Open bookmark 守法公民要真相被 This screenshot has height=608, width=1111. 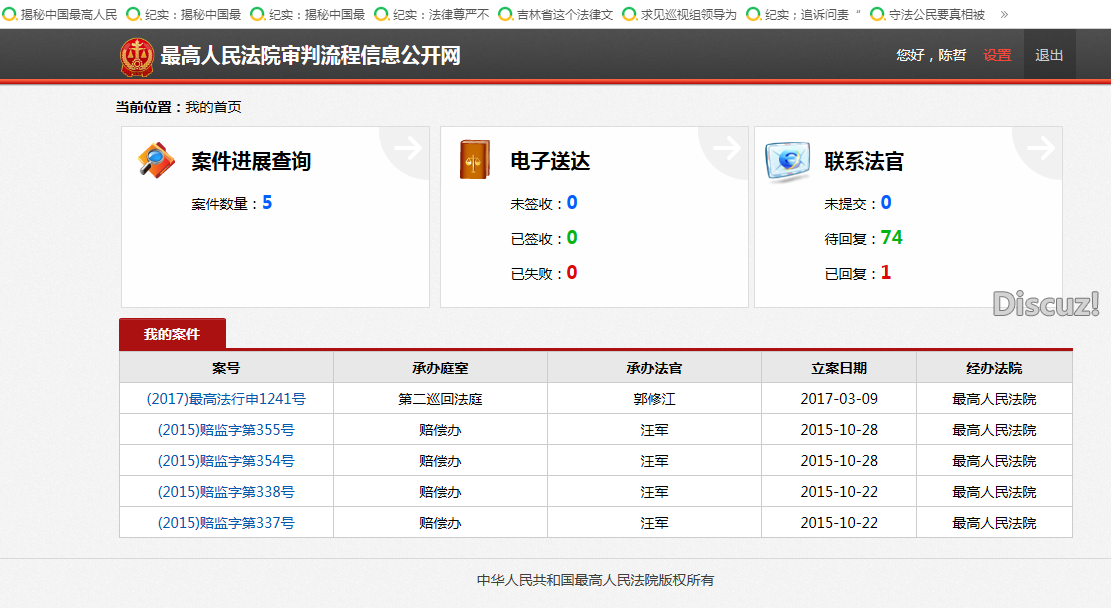pos(928,14)
